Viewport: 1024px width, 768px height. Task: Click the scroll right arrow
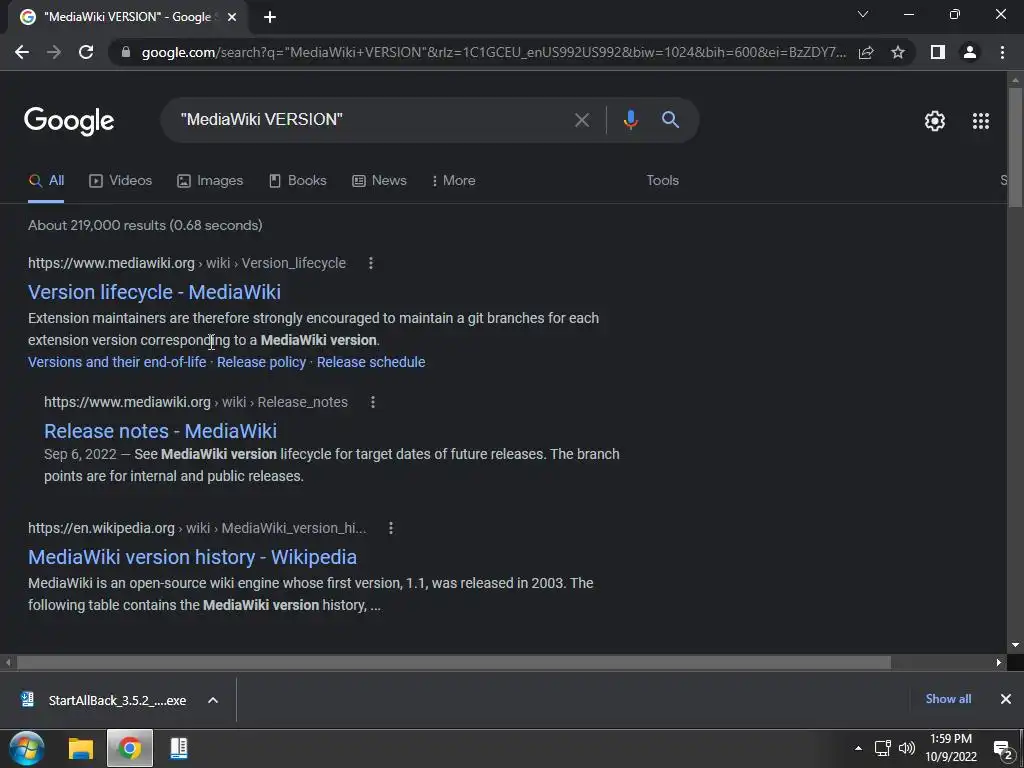(999, 663)
